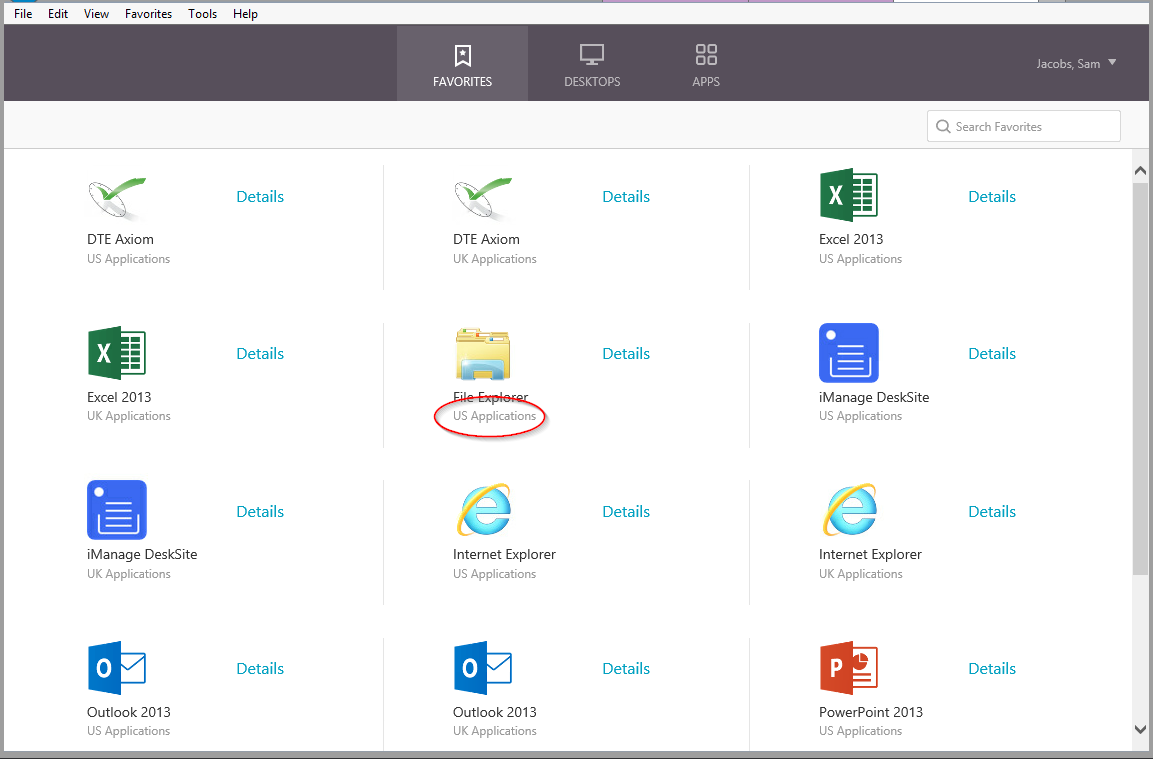View Details for PowerPoint 2013
Screen dimensions: 1153x759
click(x=992, y=669)
